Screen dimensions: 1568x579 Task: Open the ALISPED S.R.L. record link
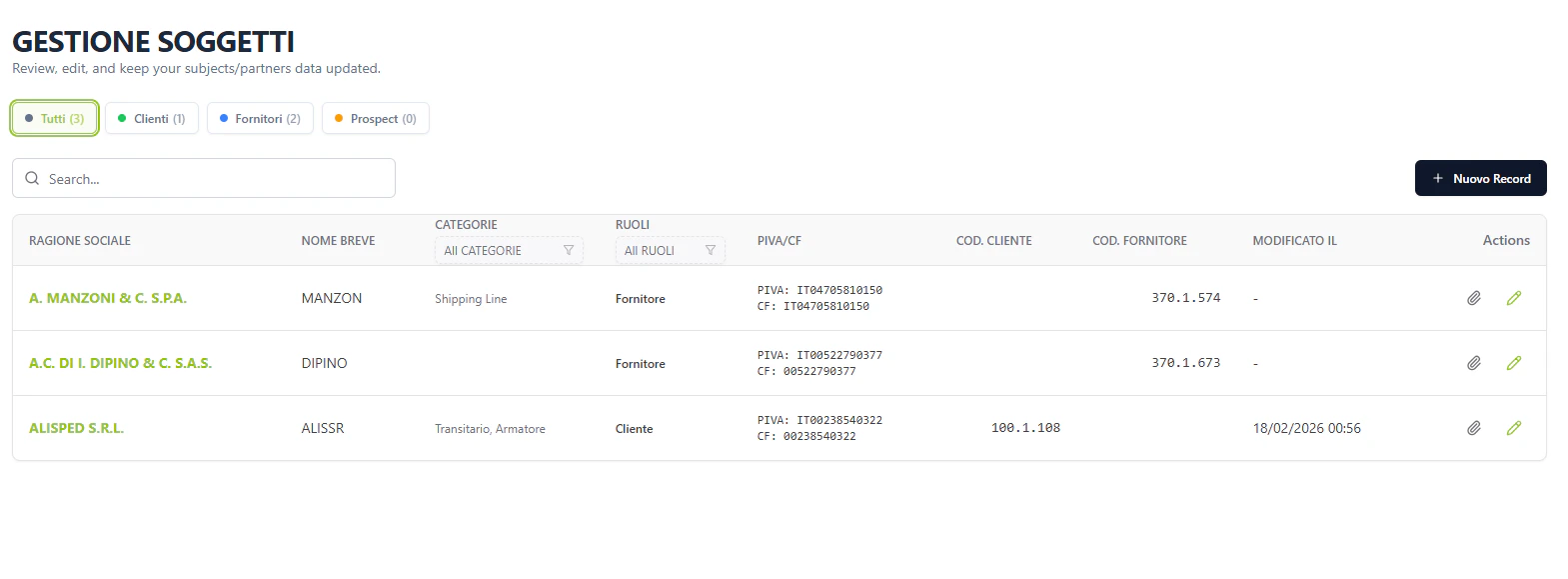click(76, 427)
